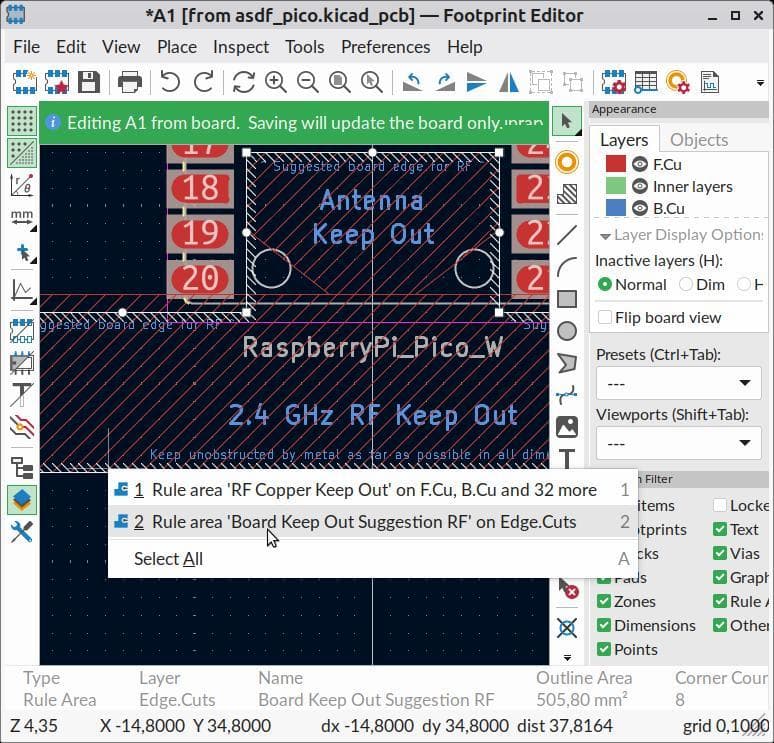Choose Rule area 'Board Keep Out Suggestion RF'
The width and height of the screenshot is (774, 743).
[371, 522]
